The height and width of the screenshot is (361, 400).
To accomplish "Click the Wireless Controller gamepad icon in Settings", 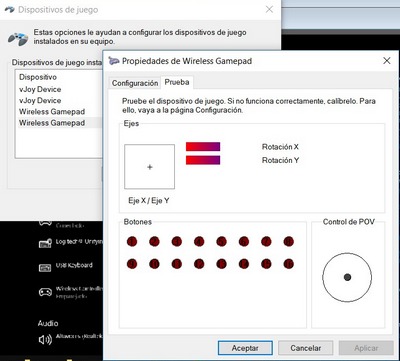I will tap(45, 292).
